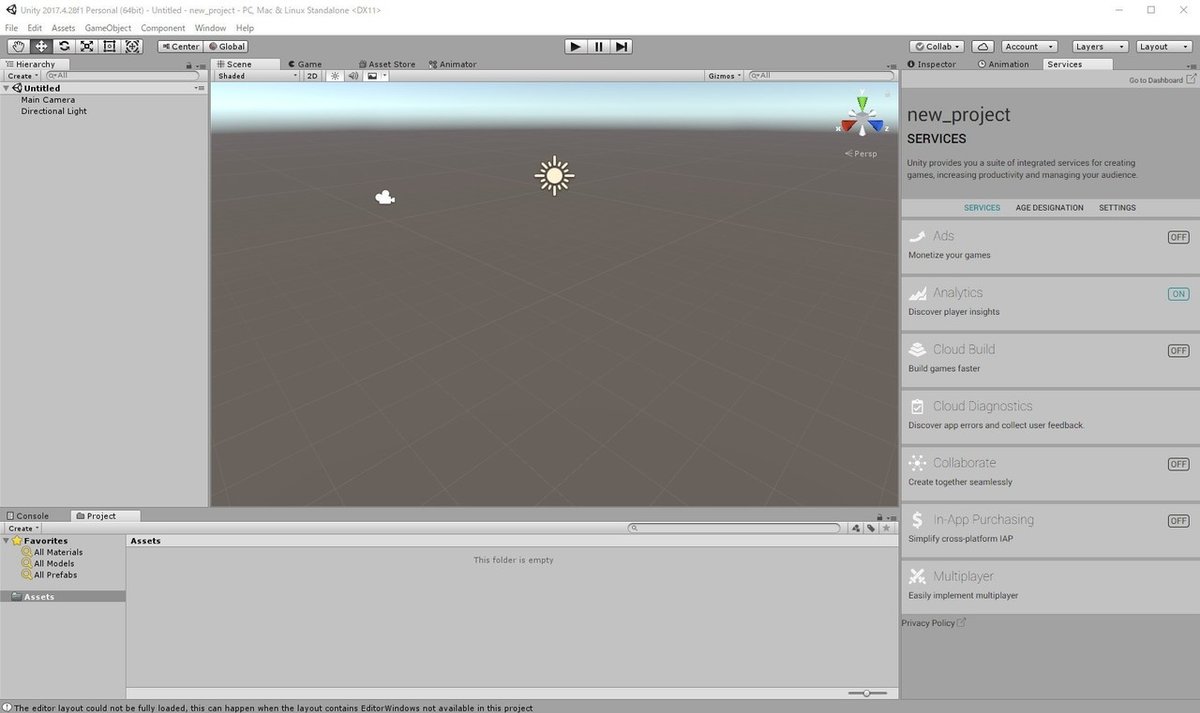The width and height of the screenshot is (1200, 713).
Task: Toggle Global/Local handle rotation
Action: coord(226,46)
